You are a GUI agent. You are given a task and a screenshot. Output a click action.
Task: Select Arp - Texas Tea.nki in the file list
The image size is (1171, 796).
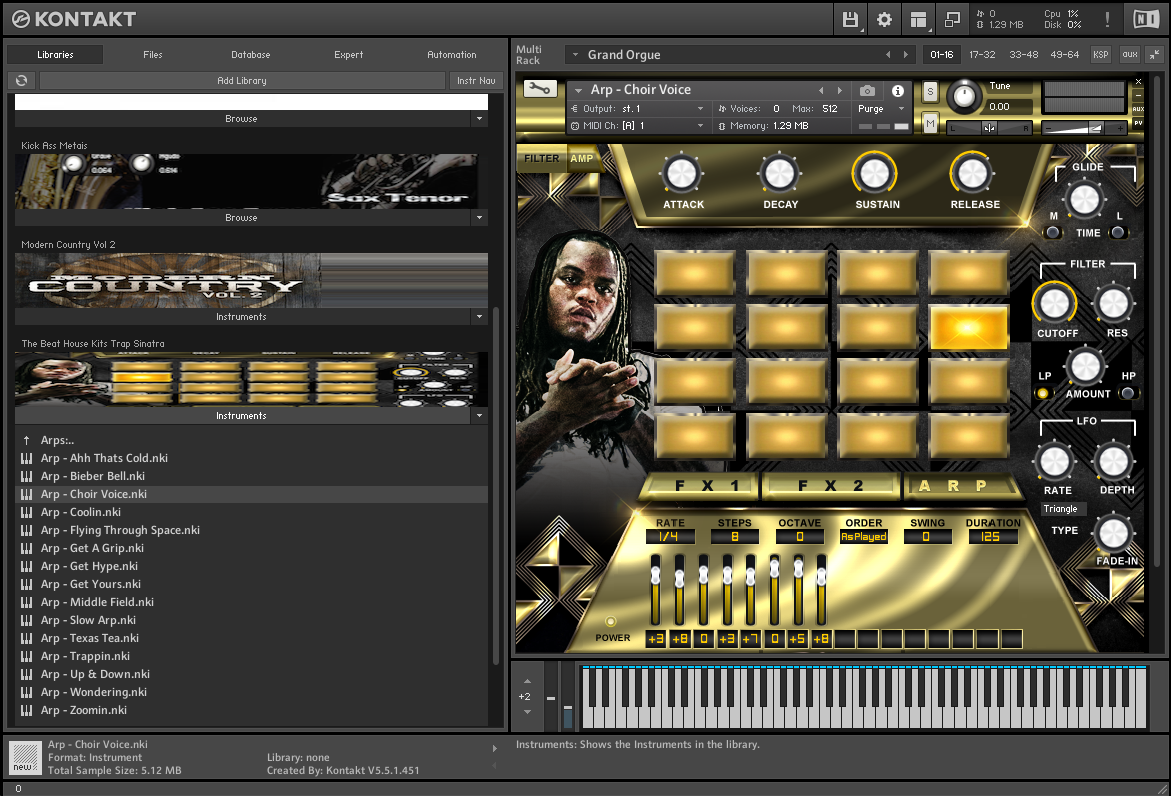point(252,638)
